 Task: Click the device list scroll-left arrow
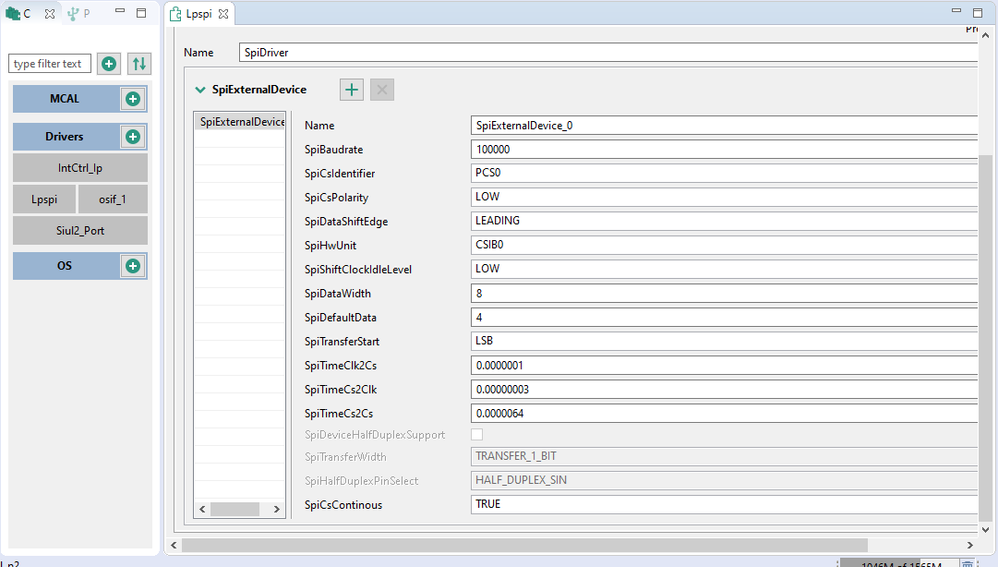click(202, 509)
